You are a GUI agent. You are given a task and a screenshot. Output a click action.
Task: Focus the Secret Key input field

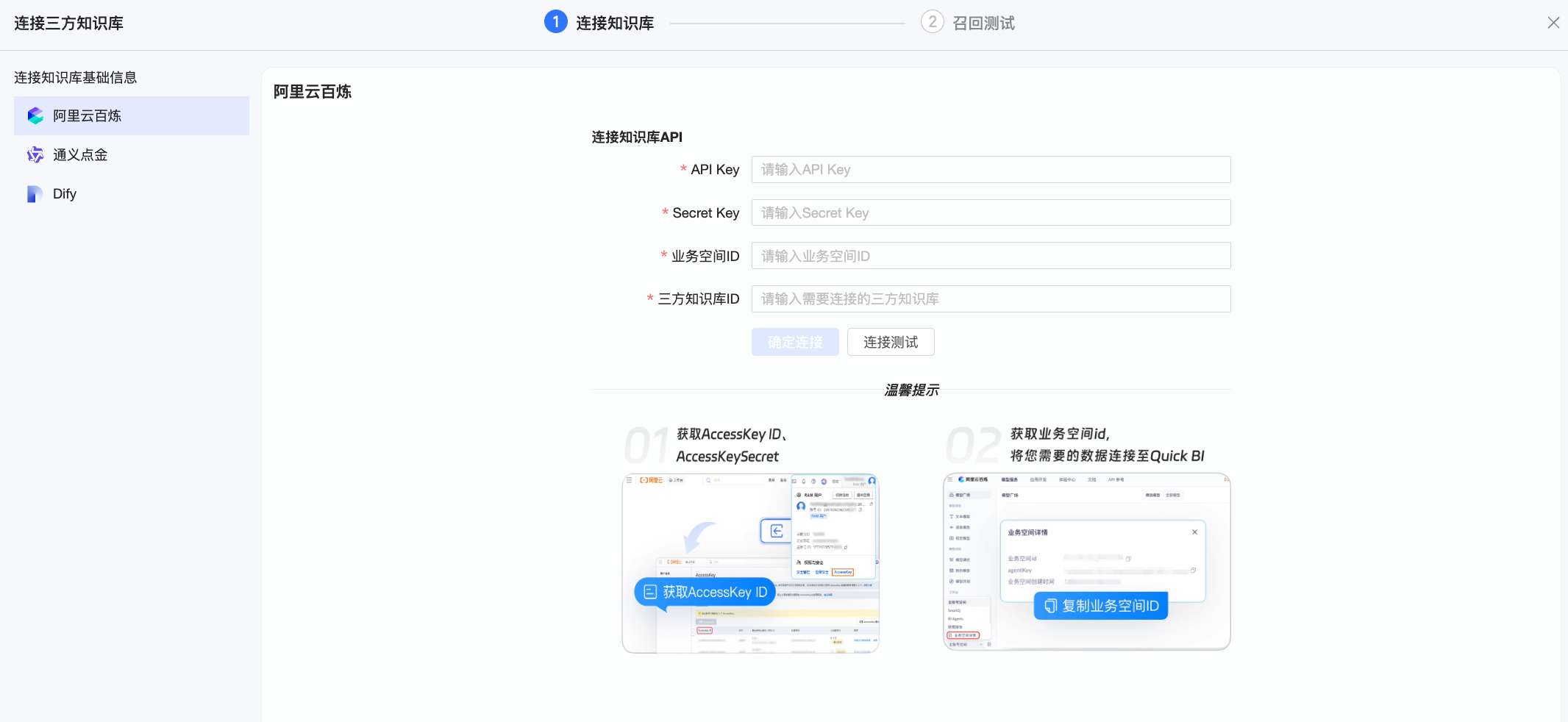point(991,213)
